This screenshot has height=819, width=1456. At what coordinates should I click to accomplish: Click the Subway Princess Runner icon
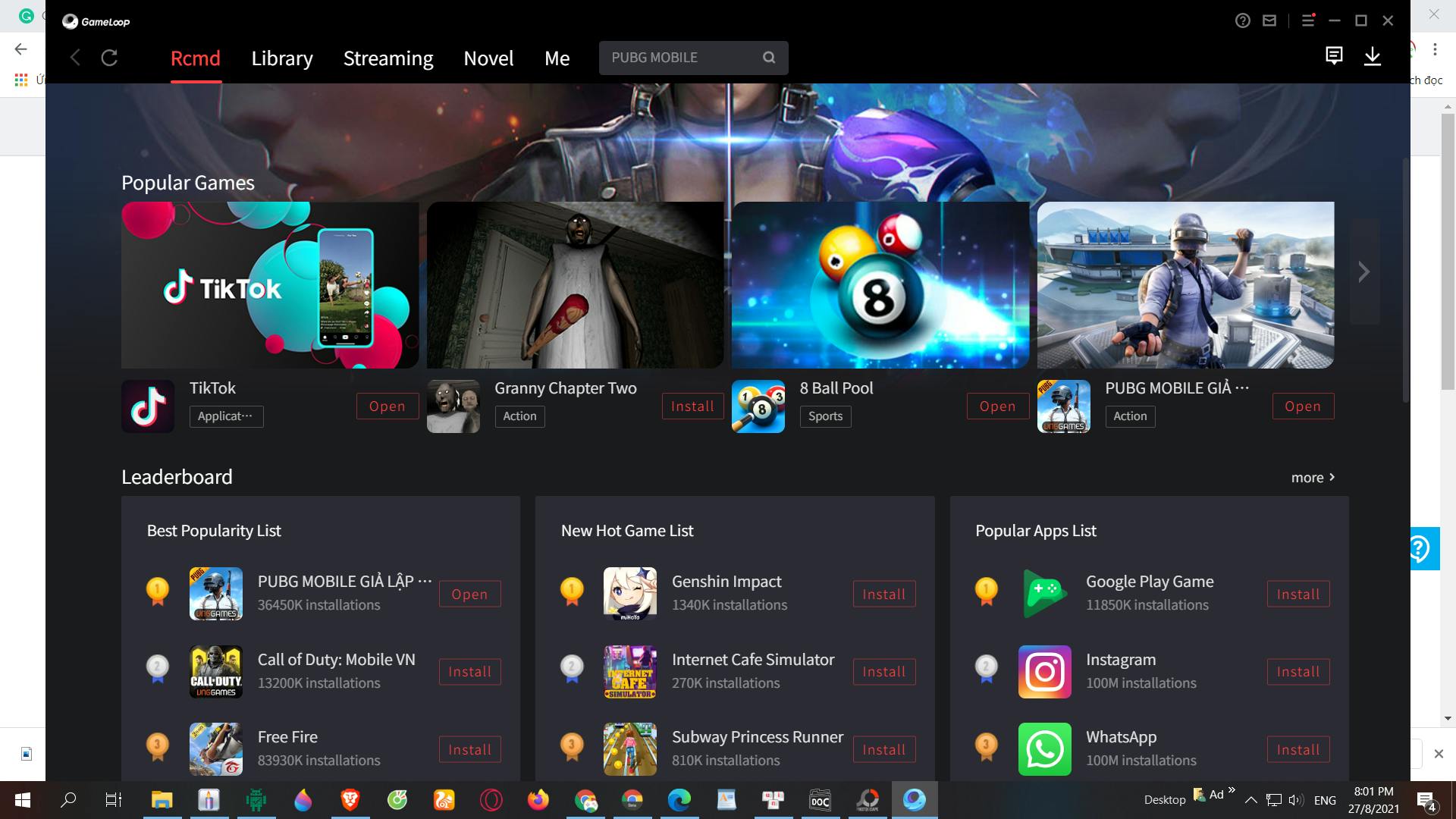pyautogui.click(x=630, y=749)
